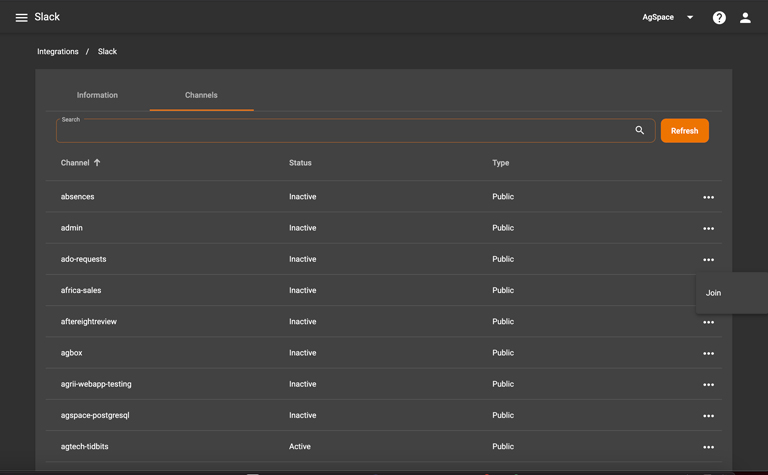Image resolution: width=768 pixels, height=475 pixels.
Task: Select the agrii-webapp-testing channel name
Action: (96, 384)
